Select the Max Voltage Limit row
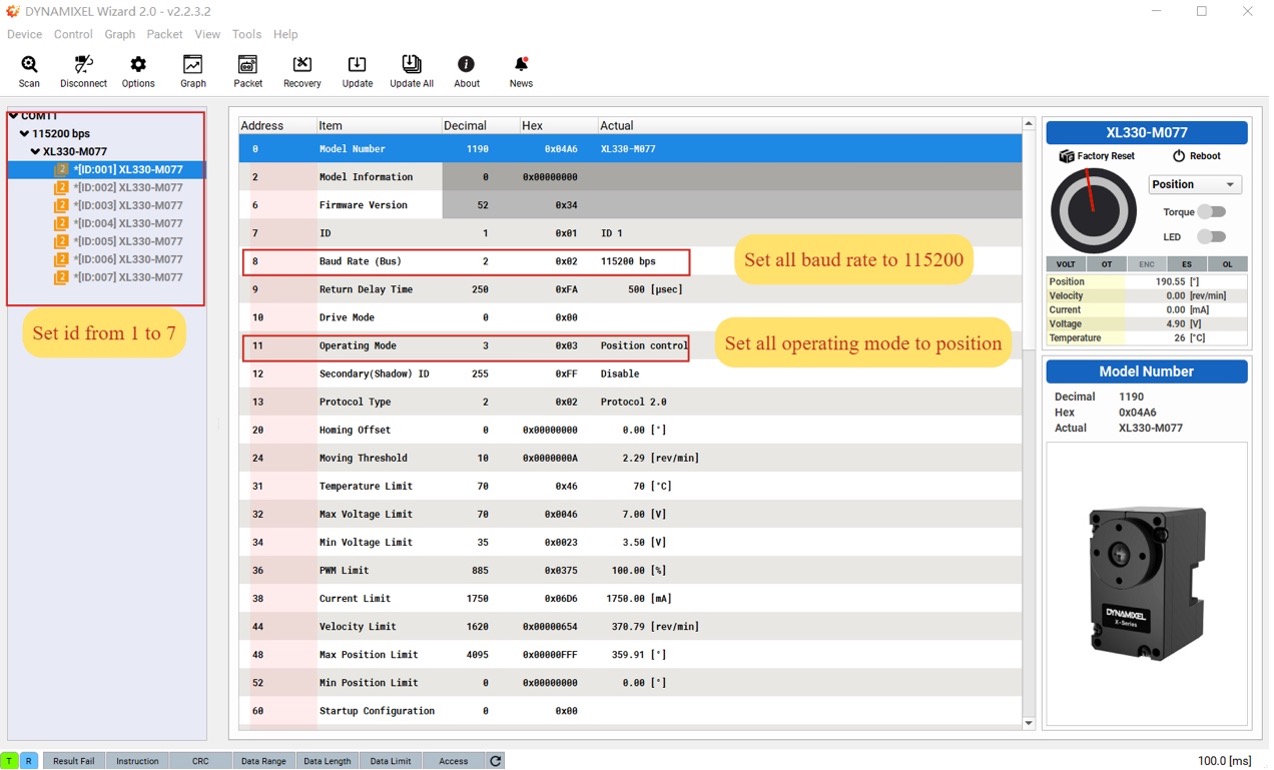Screen dimensions: 1274x770 [x=630, y=514]
